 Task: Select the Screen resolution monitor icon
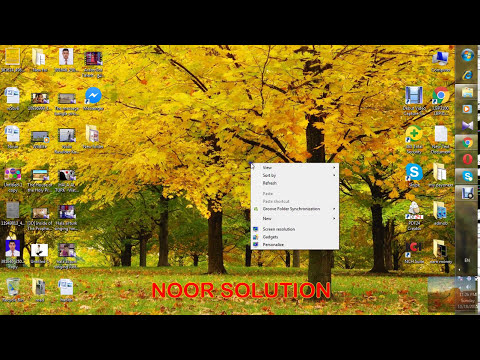pos(256,229)
